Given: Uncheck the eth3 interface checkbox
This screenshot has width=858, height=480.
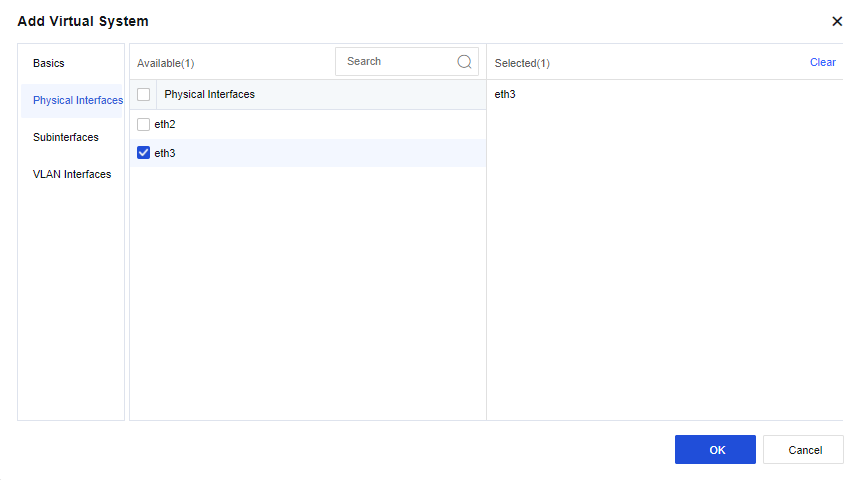Looking at the screenshot, I should tap(144, 153).
